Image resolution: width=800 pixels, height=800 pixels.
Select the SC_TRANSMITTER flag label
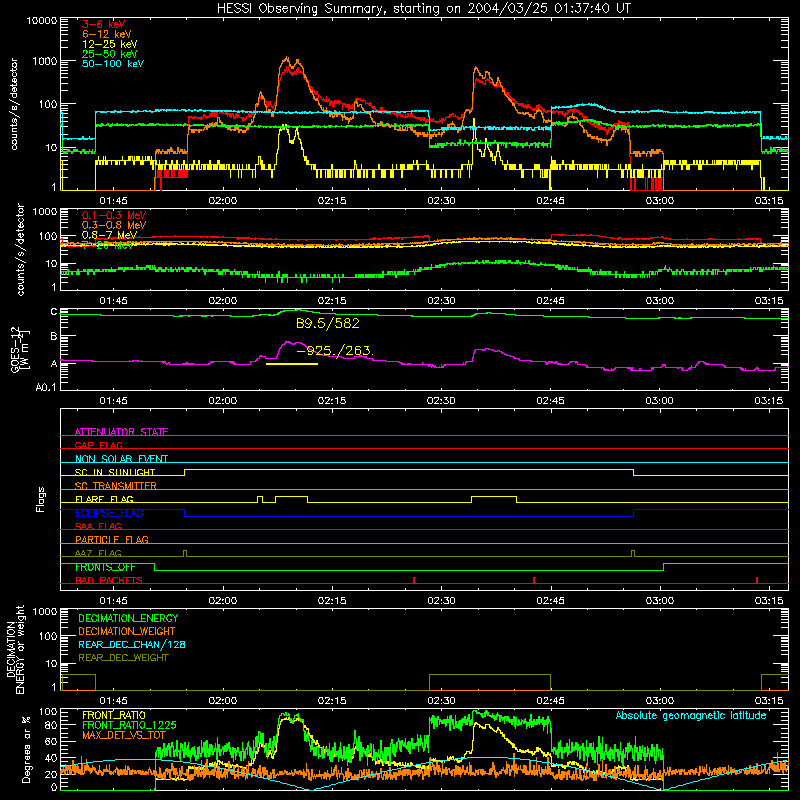[115, 485]
